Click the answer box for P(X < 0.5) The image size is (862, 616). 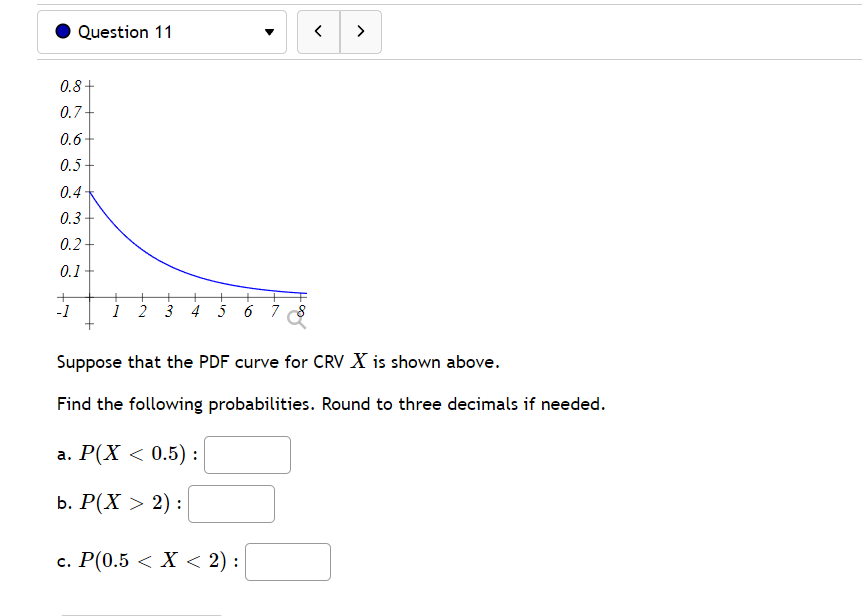pos(246,454)
